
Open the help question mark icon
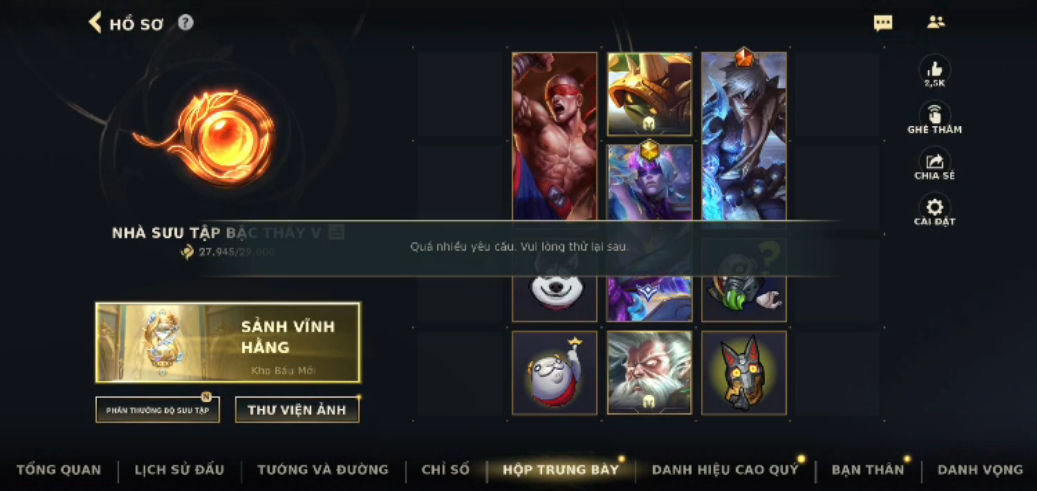tap(186, 23)
